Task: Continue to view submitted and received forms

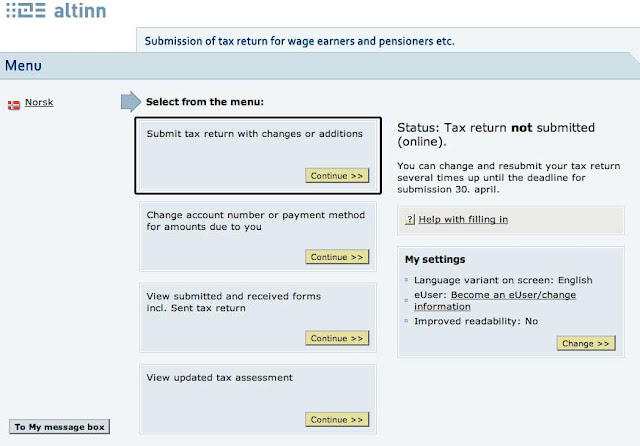Action: pyautogui.click(x=336, y=338)
